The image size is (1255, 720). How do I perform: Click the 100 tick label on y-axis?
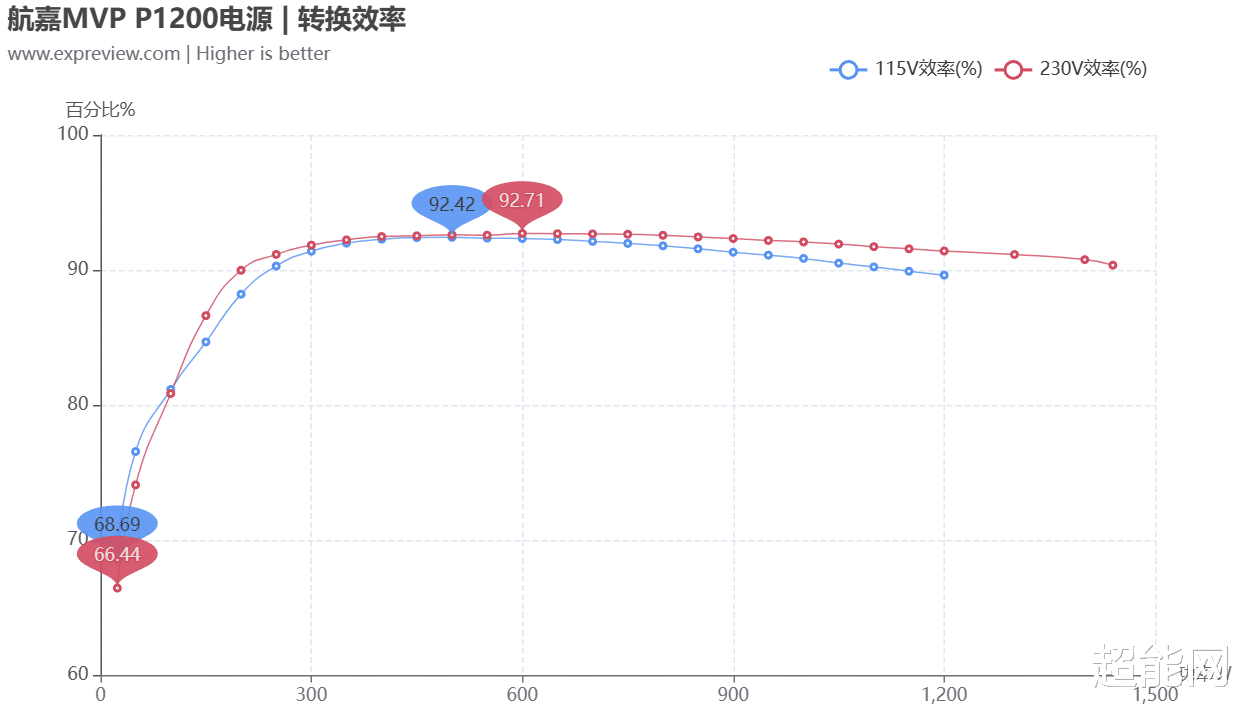(x=76, y=135)
